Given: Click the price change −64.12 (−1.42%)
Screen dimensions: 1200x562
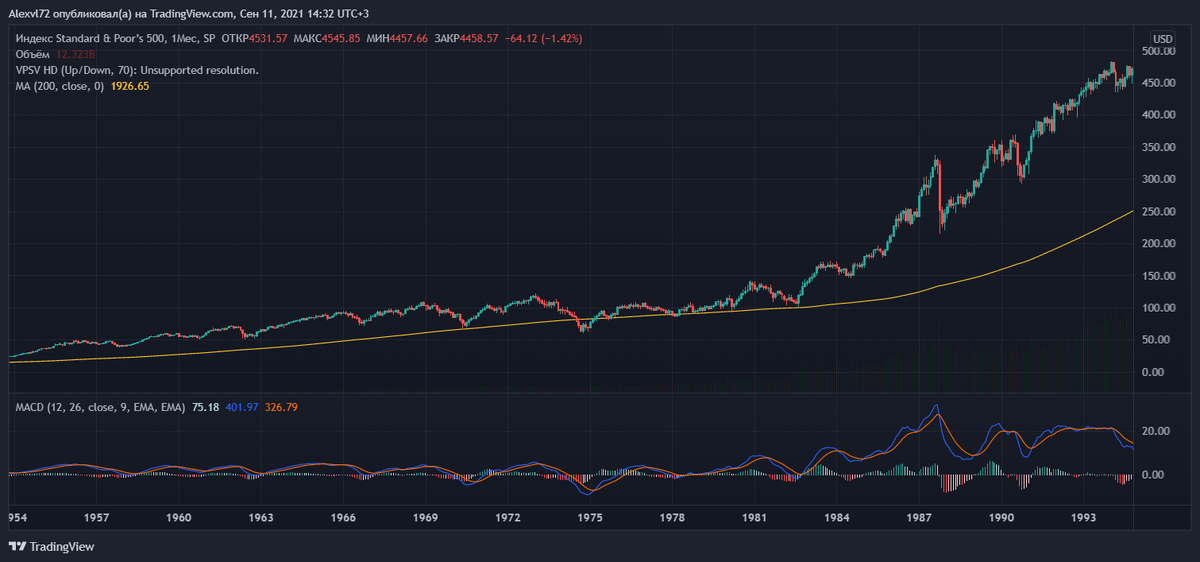Looking at the screenshot, I should pos(545,38).
